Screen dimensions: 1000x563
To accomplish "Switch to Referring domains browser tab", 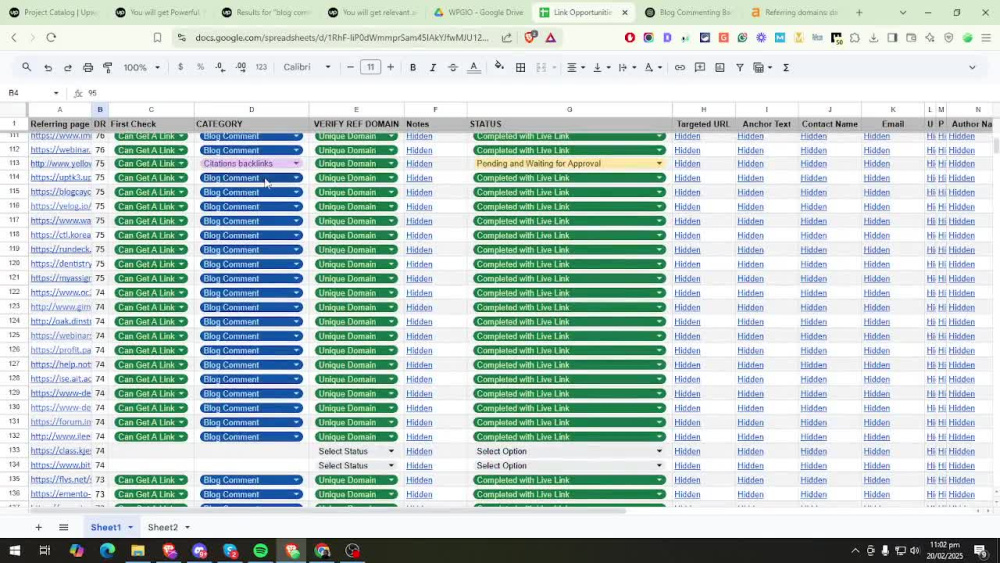I will click(794, 12).
